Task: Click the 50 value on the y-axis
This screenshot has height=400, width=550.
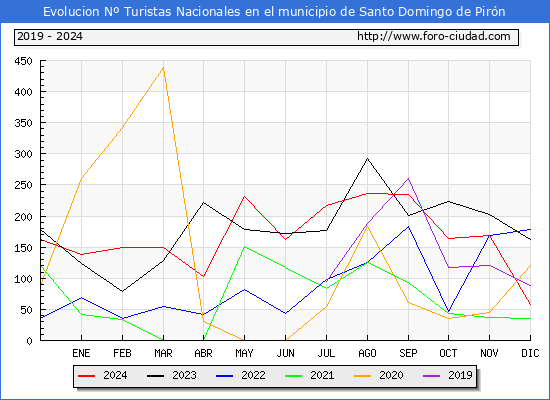Action: [x=26, y=310]
